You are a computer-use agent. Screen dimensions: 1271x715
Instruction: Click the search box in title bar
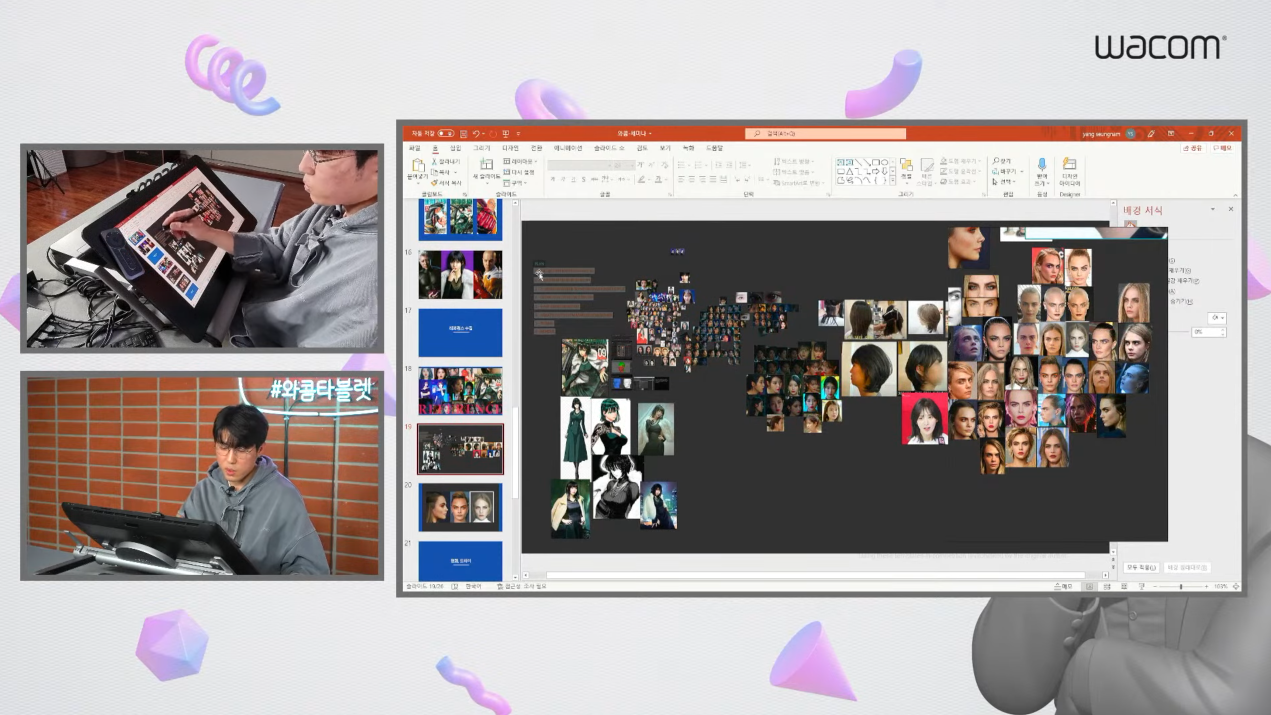pyautogui.click(x=826, y=133)
